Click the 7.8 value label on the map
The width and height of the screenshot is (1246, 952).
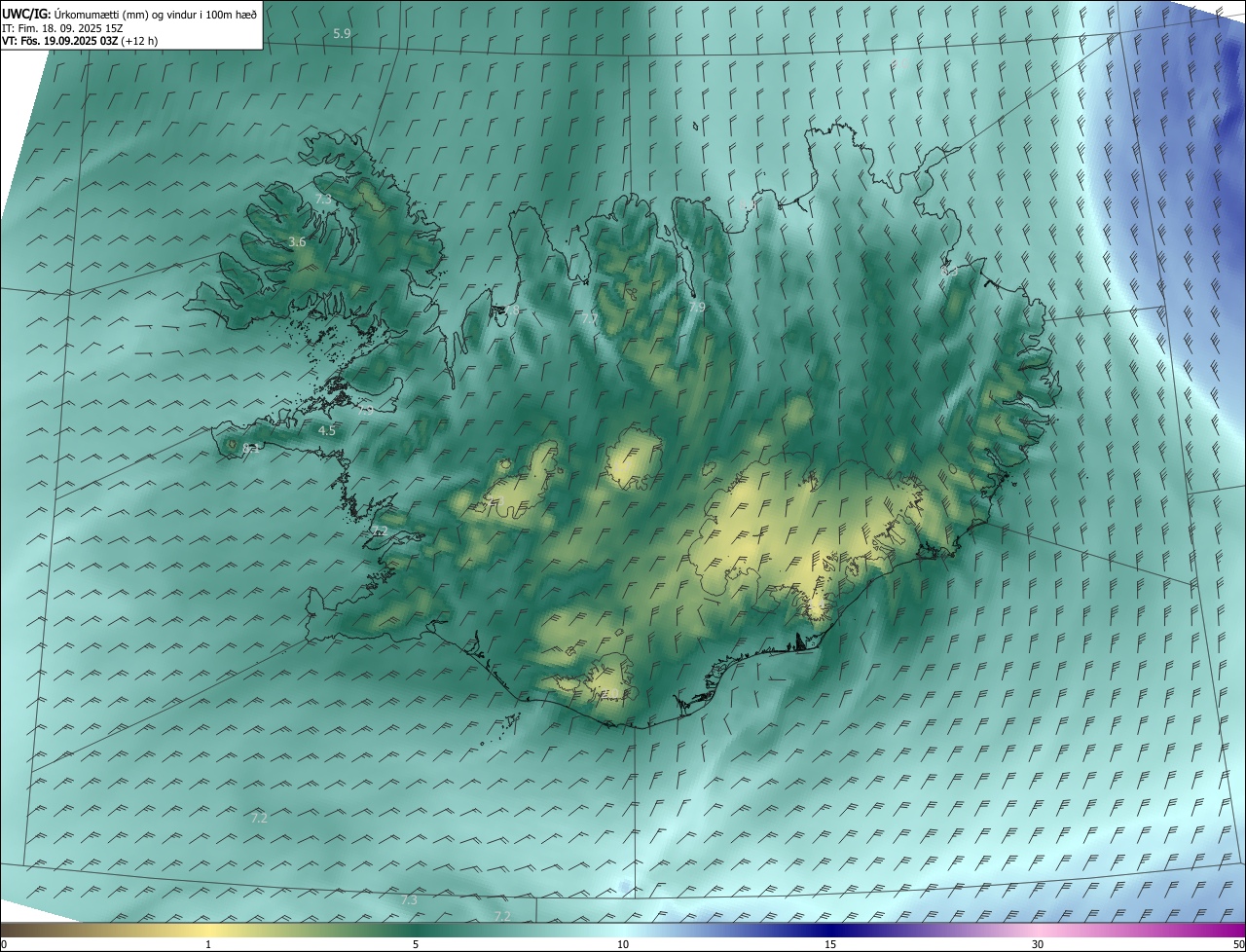(511, 311)
